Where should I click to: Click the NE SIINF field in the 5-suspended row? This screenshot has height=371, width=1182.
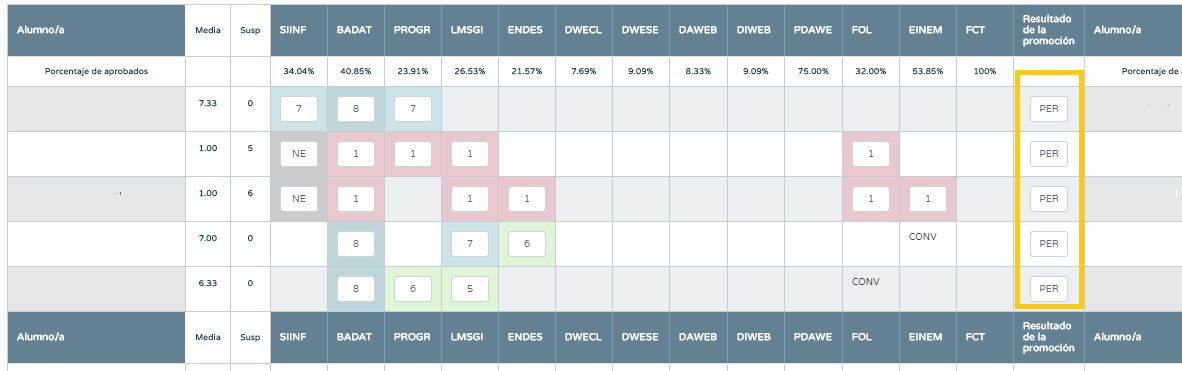coord(299,154)
